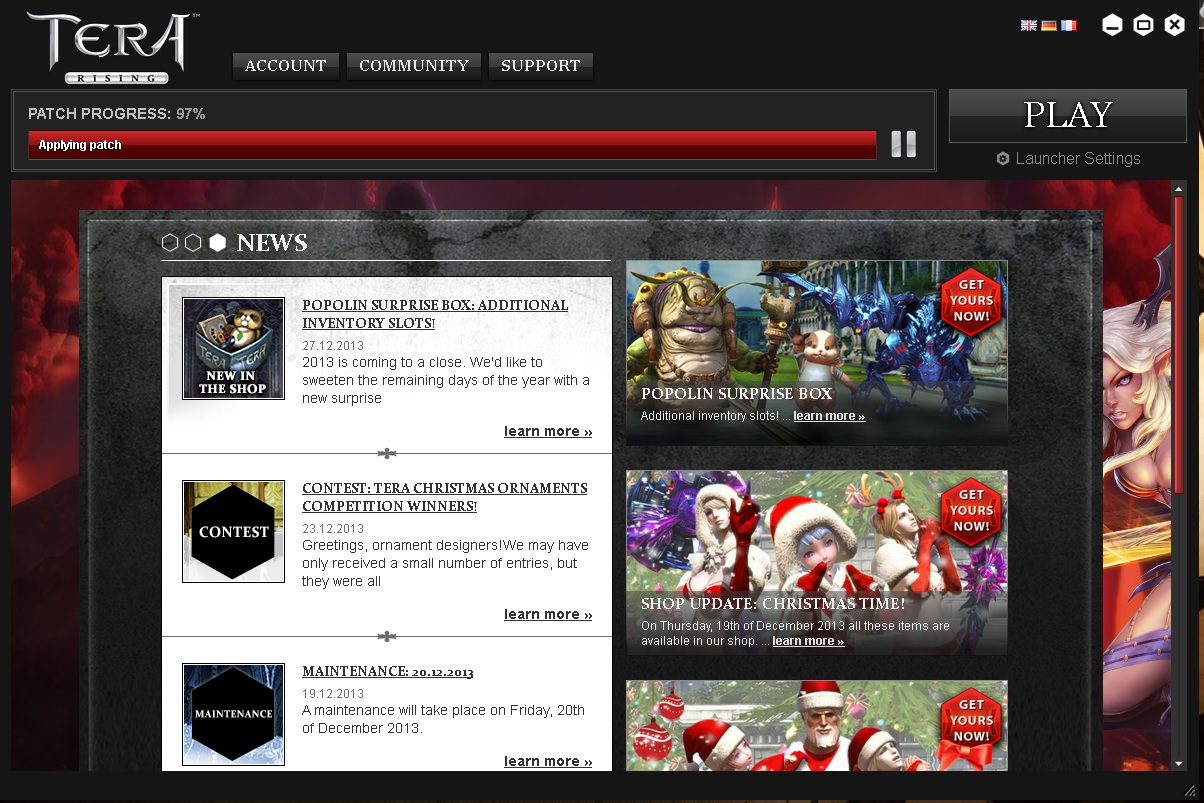Image resolution: width=1204 pixels, height=803 pixels.
Task: Open the Contest hexagon thumbnail
Action: pyautogui.click(x=233, y=531)
